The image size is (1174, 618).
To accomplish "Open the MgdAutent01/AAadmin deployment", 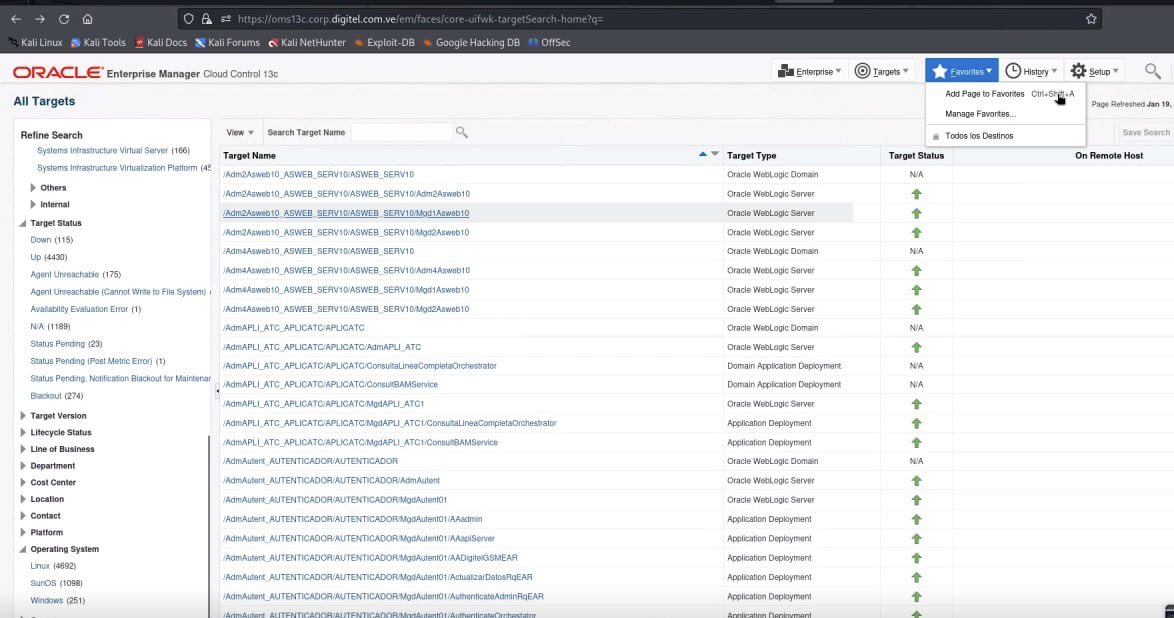I will 353,518.
